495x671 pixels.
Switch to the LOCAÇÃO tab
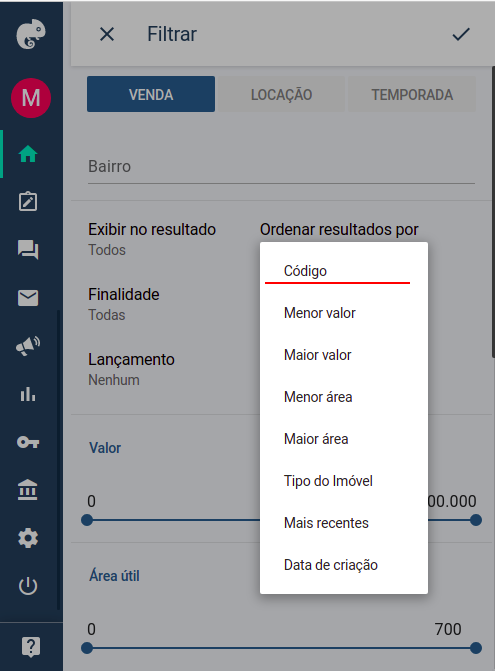pyautogui.click(x=282, y=94)
